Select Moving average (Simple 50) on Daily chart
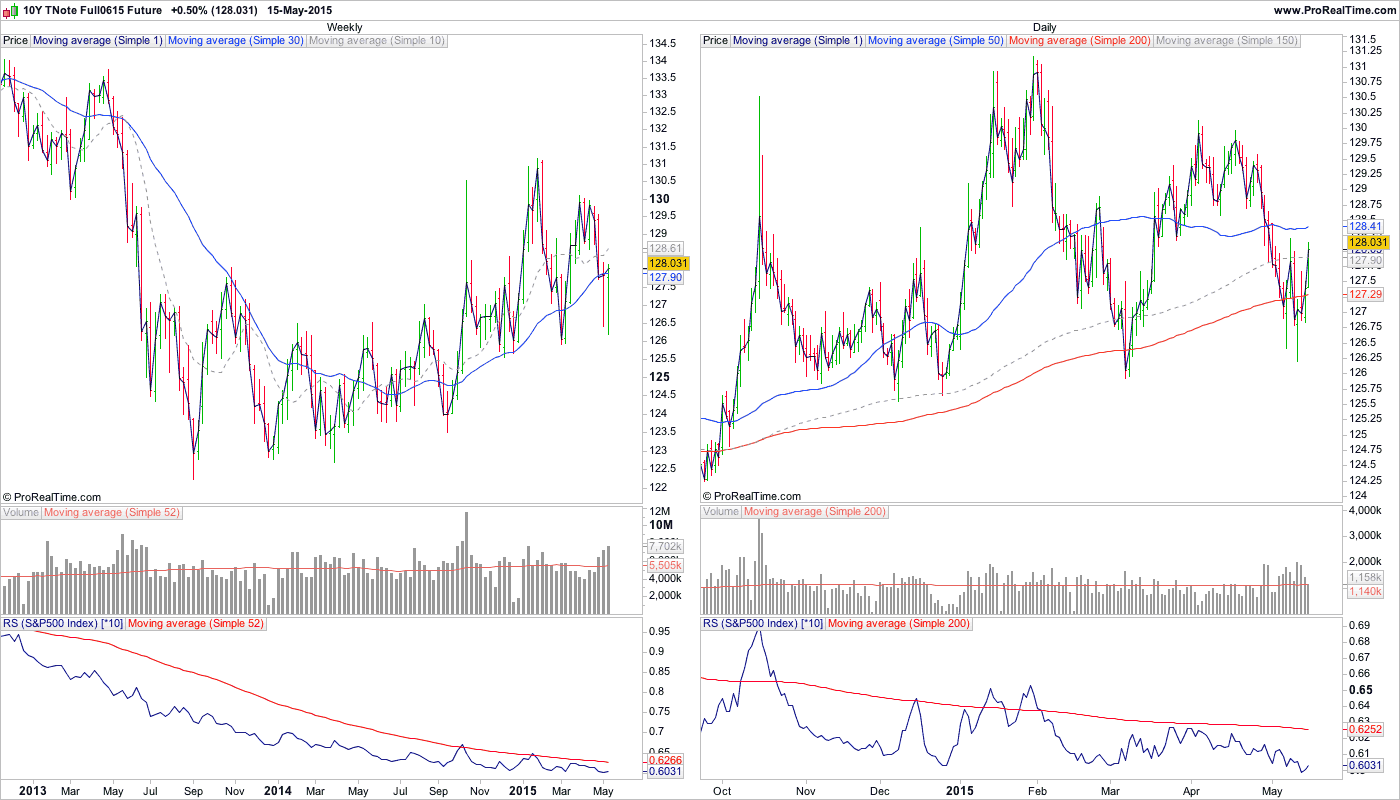 (935, 41)
